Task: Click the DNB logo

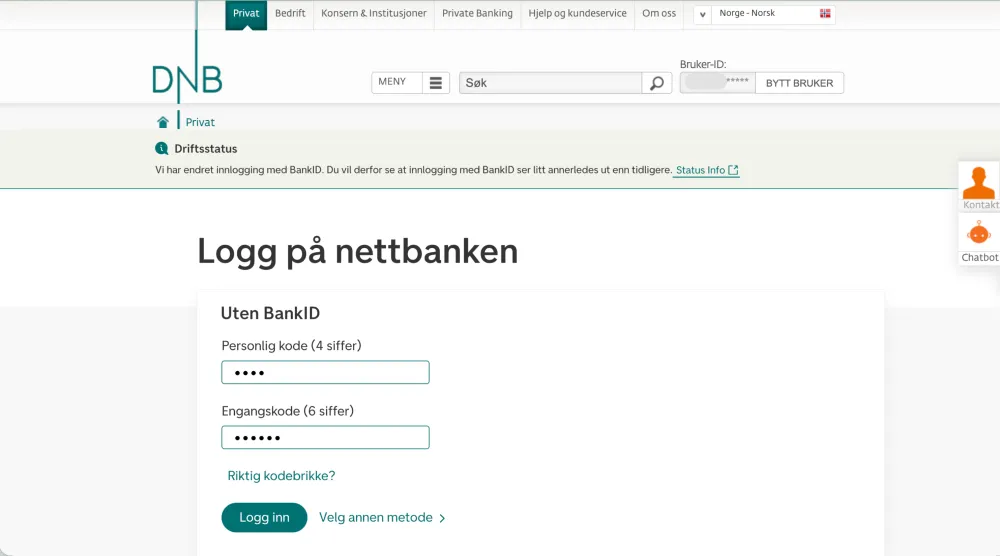Action: (187, 79)
